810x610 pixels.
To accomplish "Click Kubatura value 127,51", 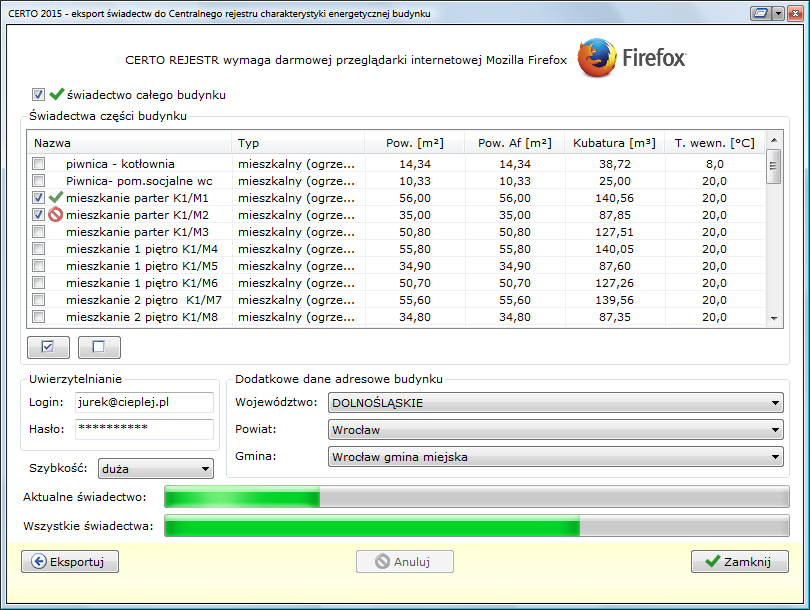I will (615, 232).
